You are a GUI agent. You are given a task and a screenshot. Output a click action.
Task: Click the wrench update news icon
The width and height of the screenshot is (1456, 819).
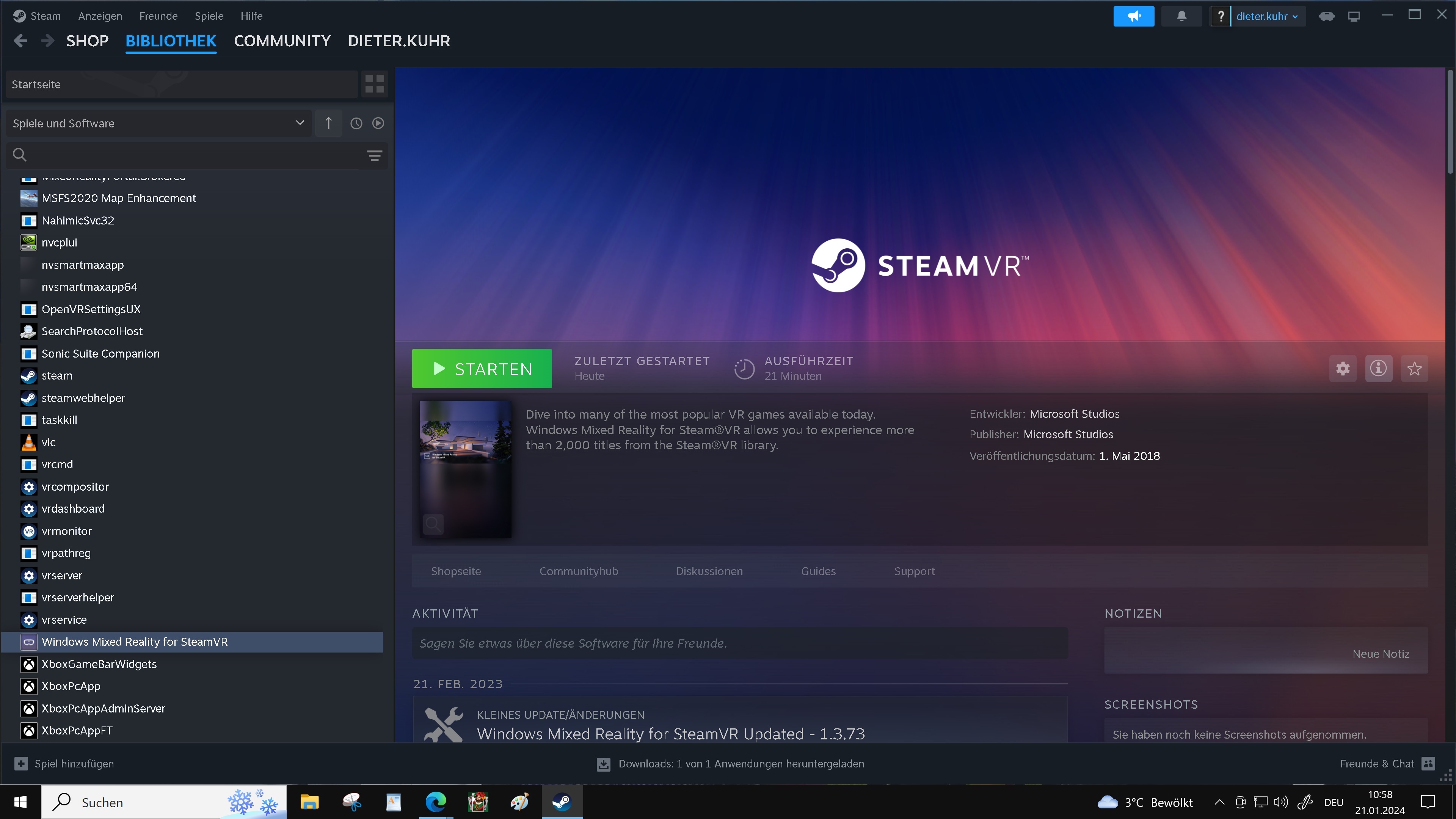444,724
